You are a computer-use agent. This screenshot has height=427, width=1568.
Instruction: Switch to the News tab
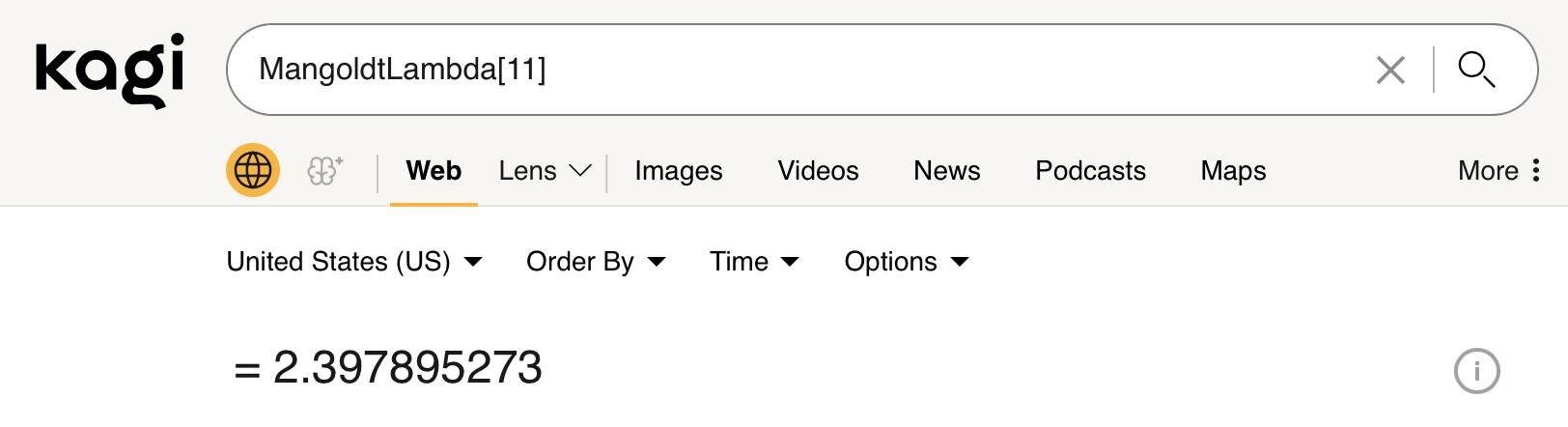947,171
